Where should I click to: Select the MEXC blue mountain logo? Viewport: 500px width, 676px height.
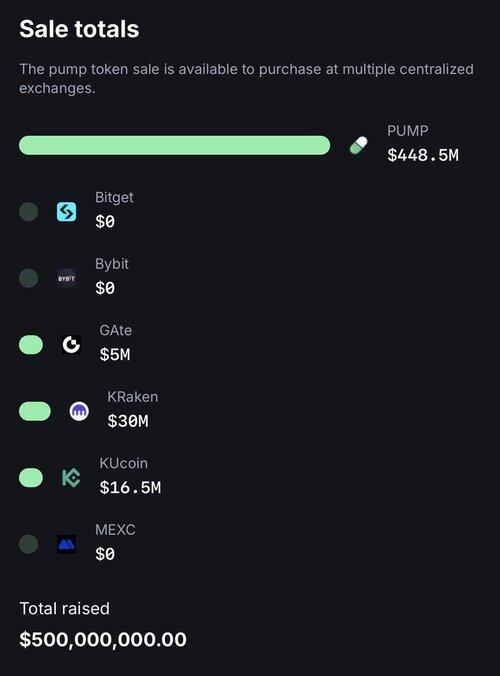point(66,544)
